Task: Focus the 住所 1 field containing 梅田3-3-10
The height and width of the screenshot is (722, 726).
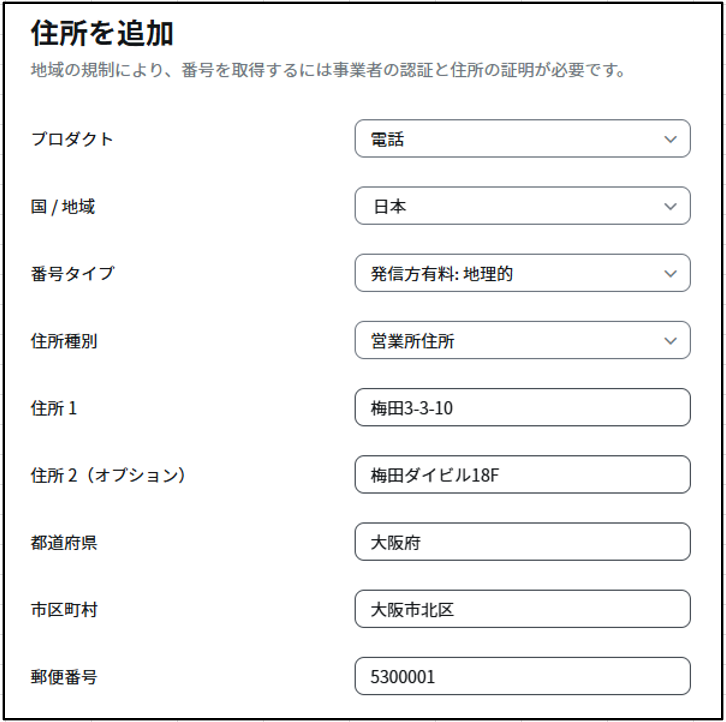Action: pos(522,407)
